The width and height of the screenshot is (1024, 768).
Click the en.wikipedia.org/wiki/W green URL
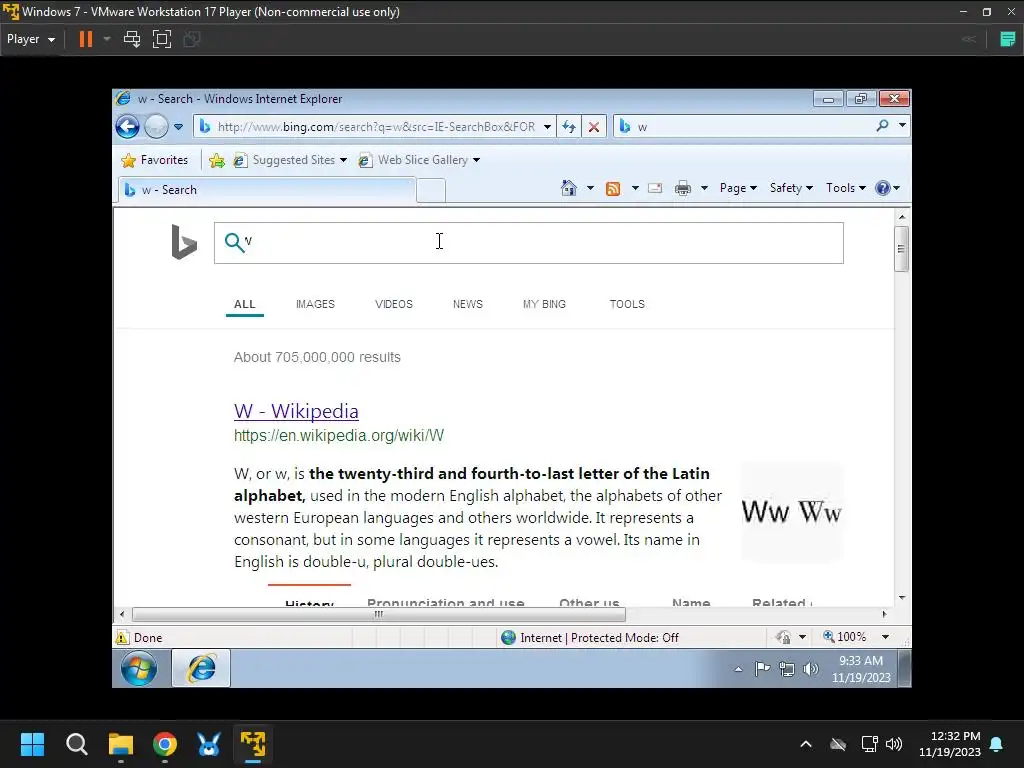pyautogui.click(x=339, y=436)
